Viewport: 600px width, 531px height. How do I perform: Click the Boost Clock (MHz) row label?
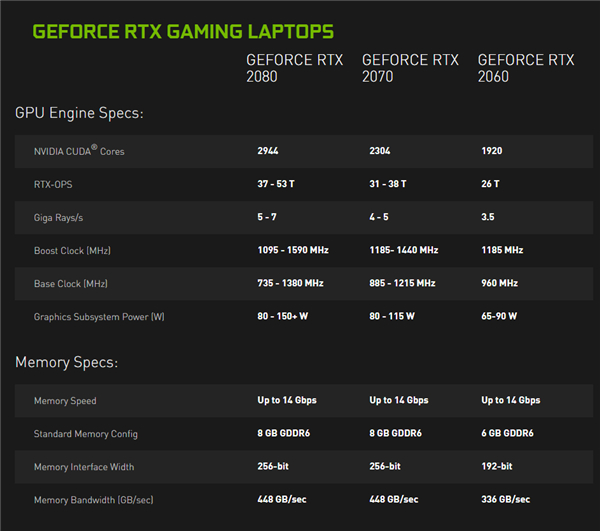(x=72, y=251)
